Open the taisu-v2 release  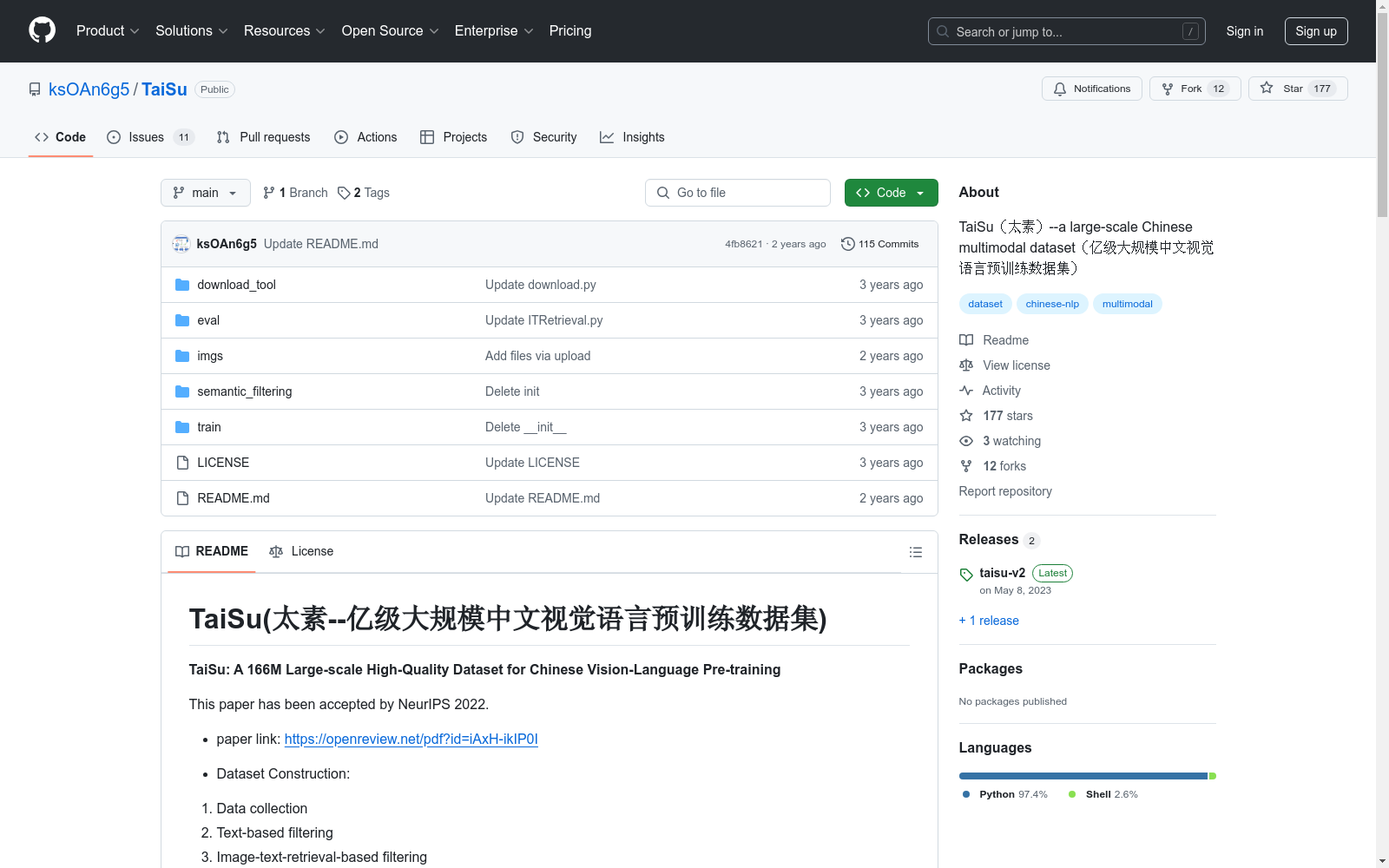click(x=1003, y=573)
